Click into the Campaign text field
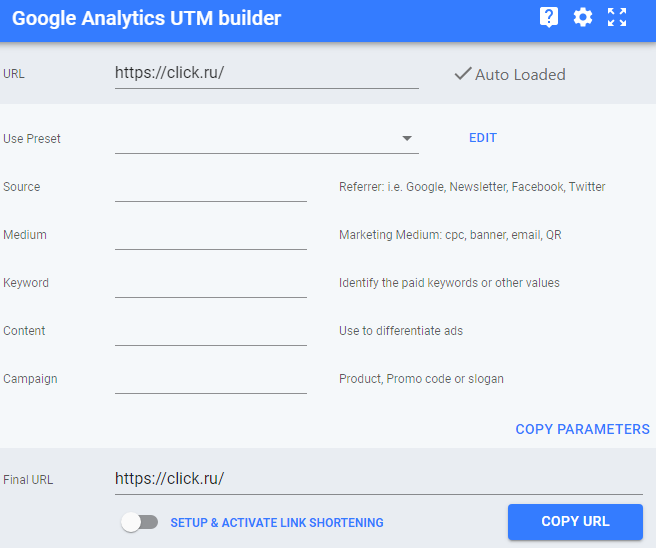The image size is (656, 548). [x=210, y=379]
